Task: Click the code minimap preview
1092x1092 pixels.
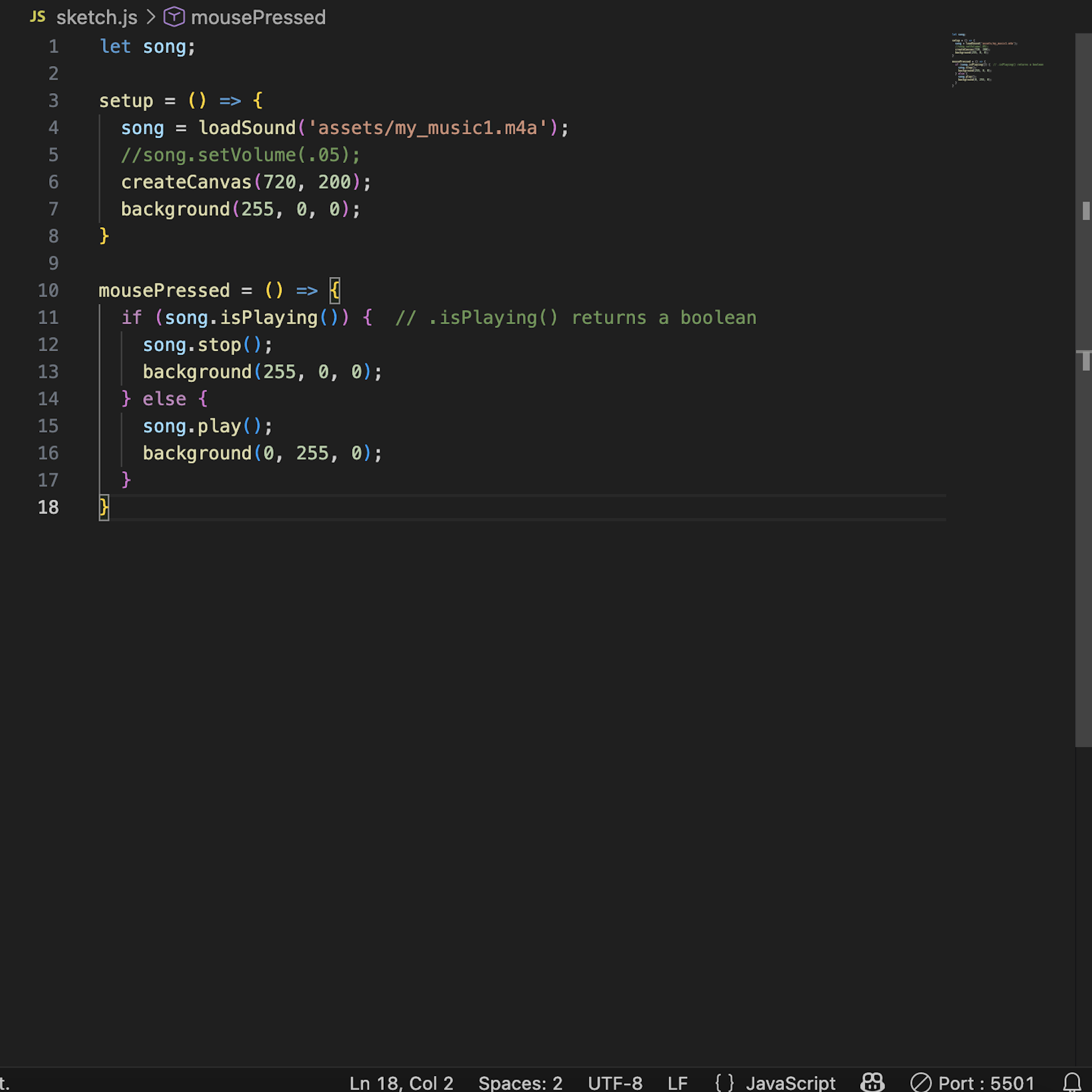Action: 998,60
